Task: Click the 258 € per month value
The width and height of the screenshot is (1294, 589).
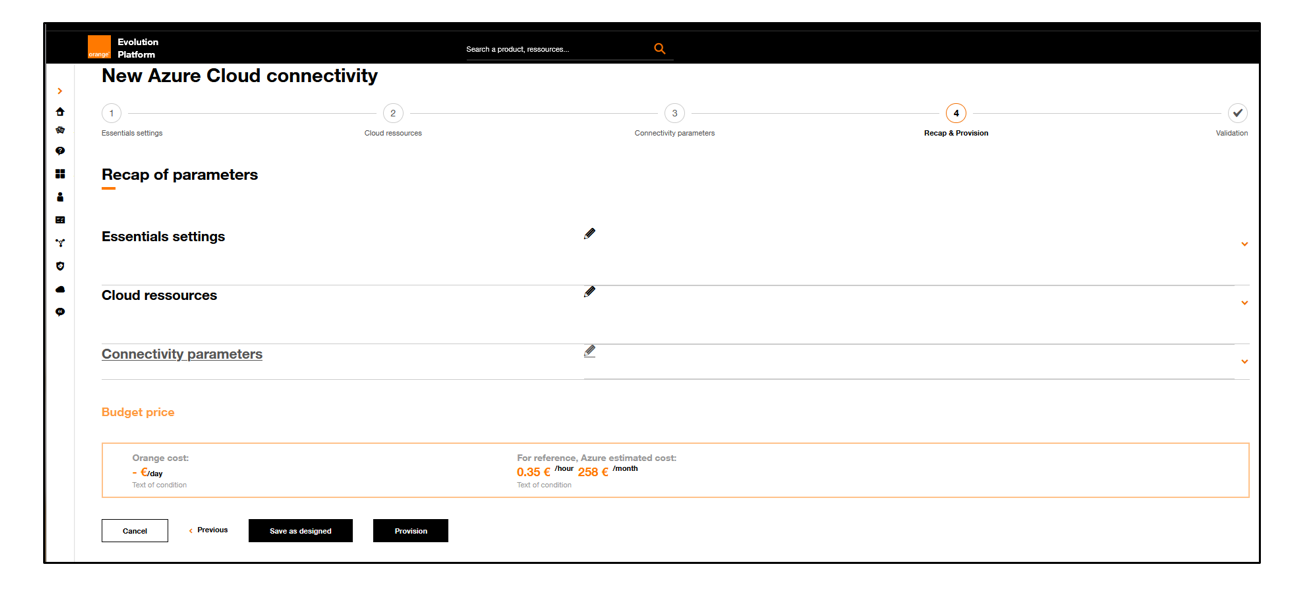Action: coord(608,471)
